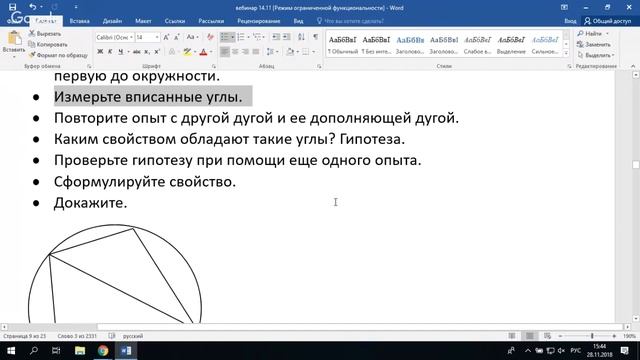Click the Copy (Копировать) button
The width and height of the screenshot is (640, 360).
click(x=48, y=44)
